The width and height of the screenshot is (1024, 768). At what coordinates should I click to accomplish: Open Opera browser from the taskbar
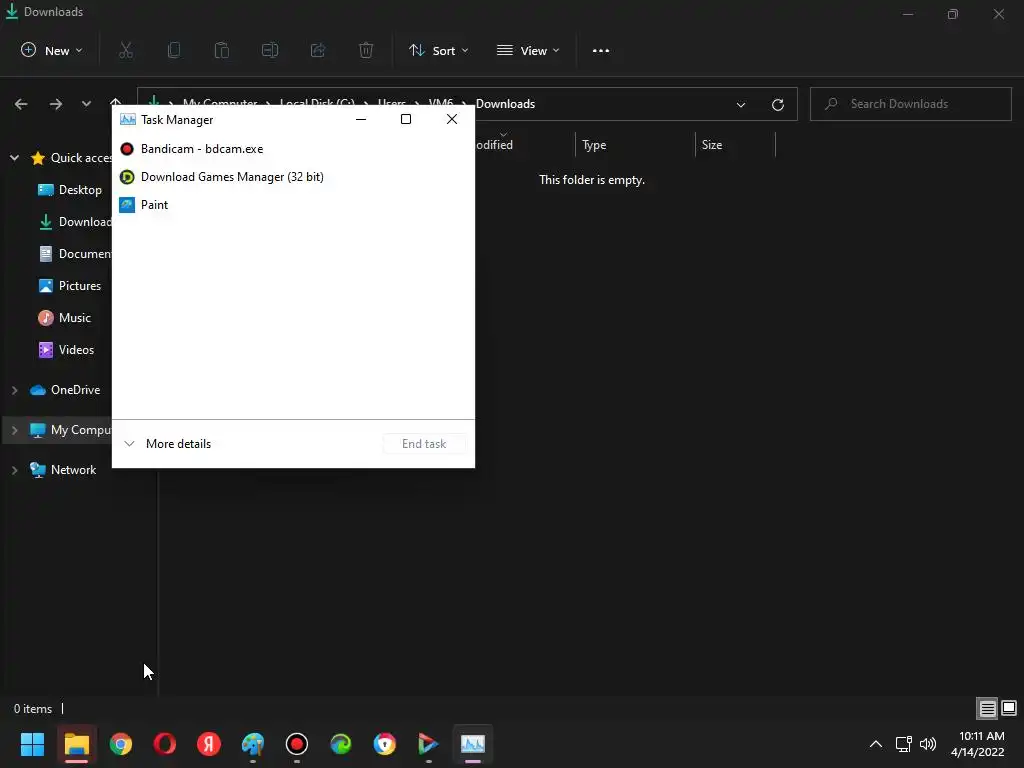tap(165, 744)
